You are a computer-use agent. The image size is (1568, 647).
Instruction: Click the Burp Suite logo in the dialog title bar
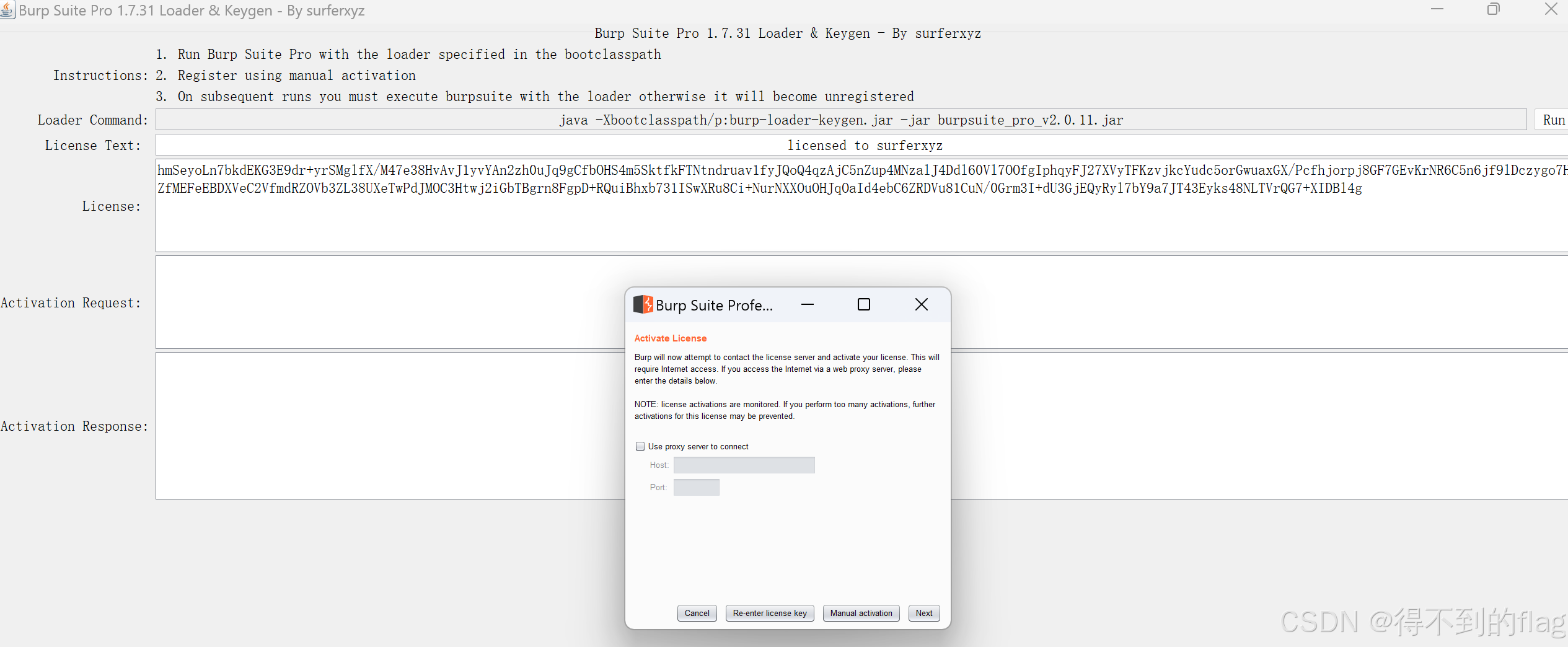643,304
